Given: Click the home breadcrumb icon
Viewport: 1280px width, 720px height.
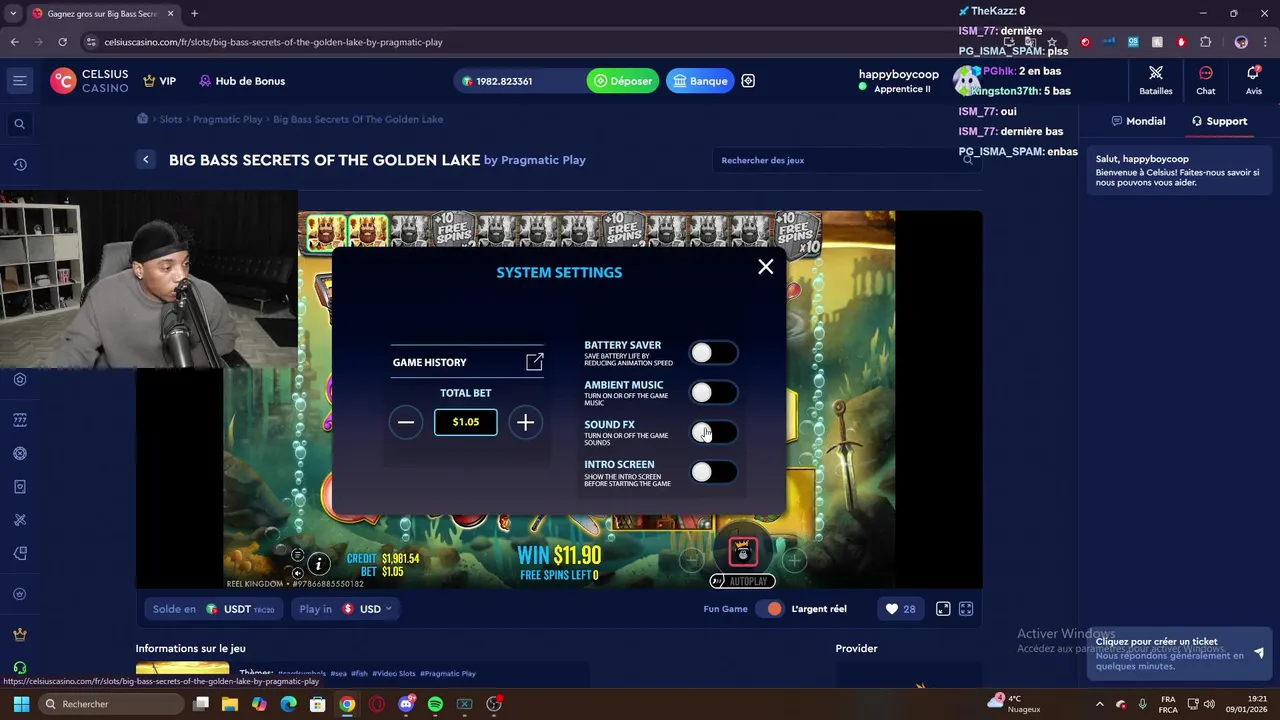Looking at the screenshot, I should pyautogui.click(x=143, y=118).
